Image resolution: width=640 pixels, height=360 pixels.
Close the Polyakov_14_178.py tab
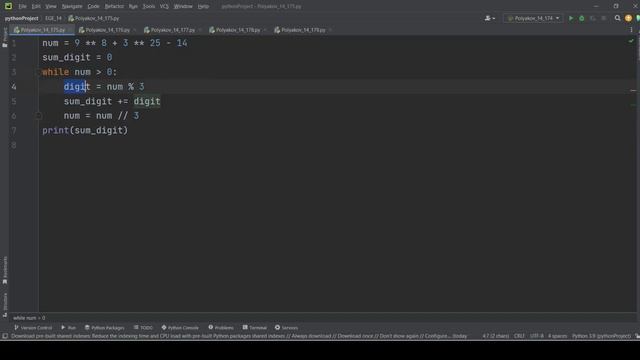[x=265, y=30]
